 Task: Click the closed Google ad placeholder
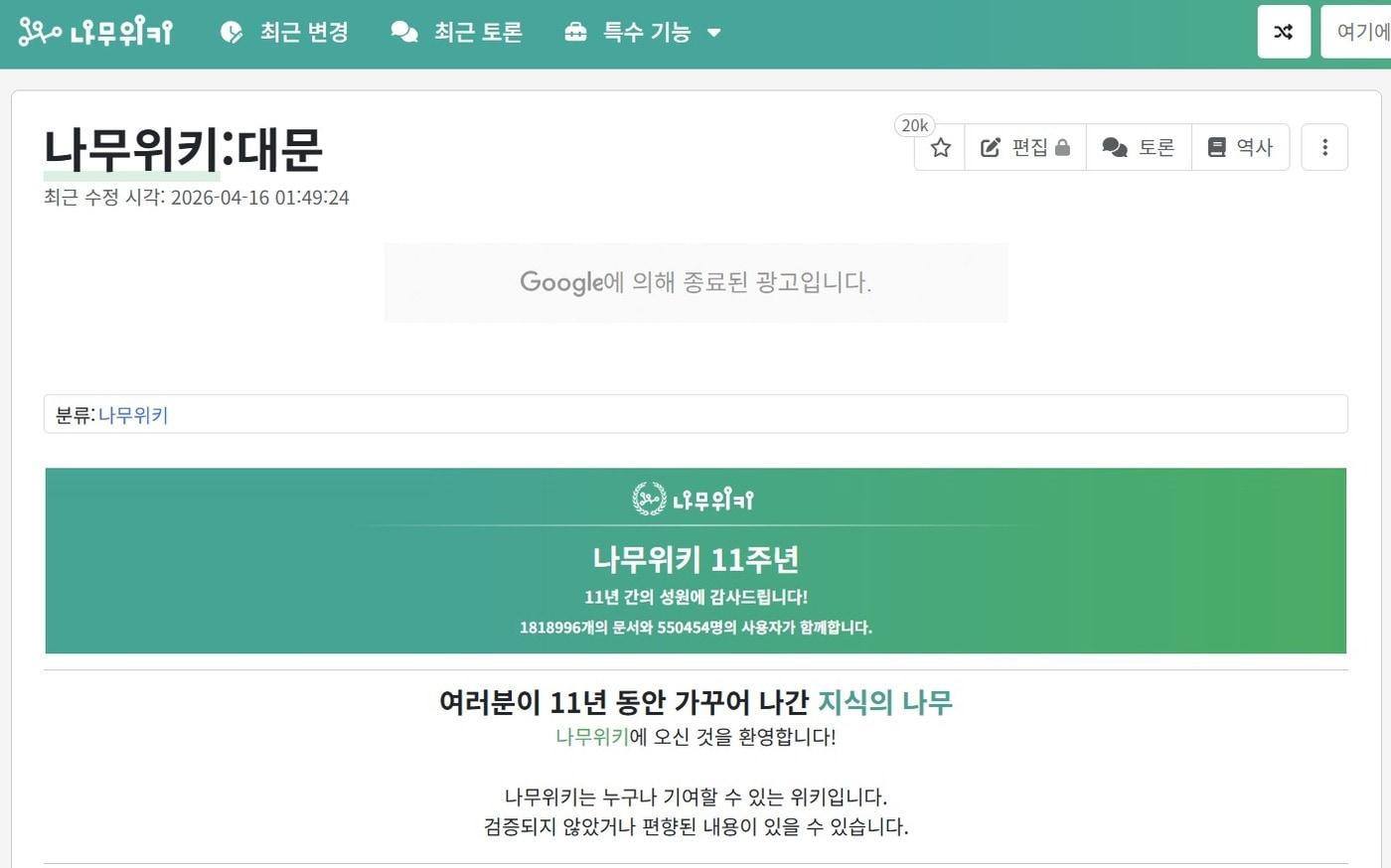tap(695, 283)
